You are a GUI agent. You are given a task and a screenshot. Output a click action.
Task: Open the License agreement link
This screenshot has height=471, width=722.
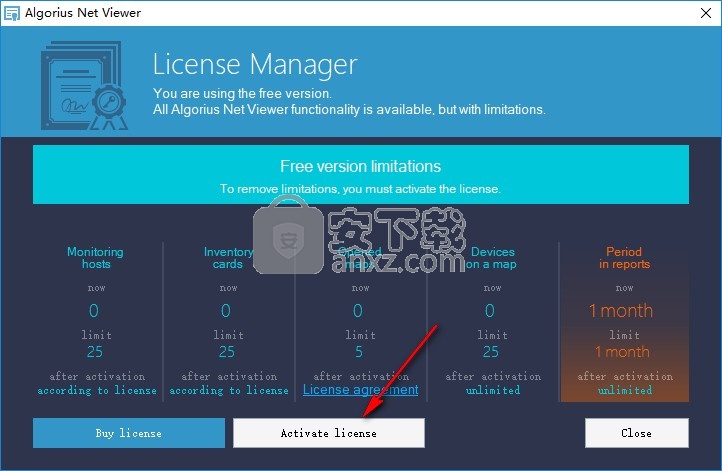point(361,390)
